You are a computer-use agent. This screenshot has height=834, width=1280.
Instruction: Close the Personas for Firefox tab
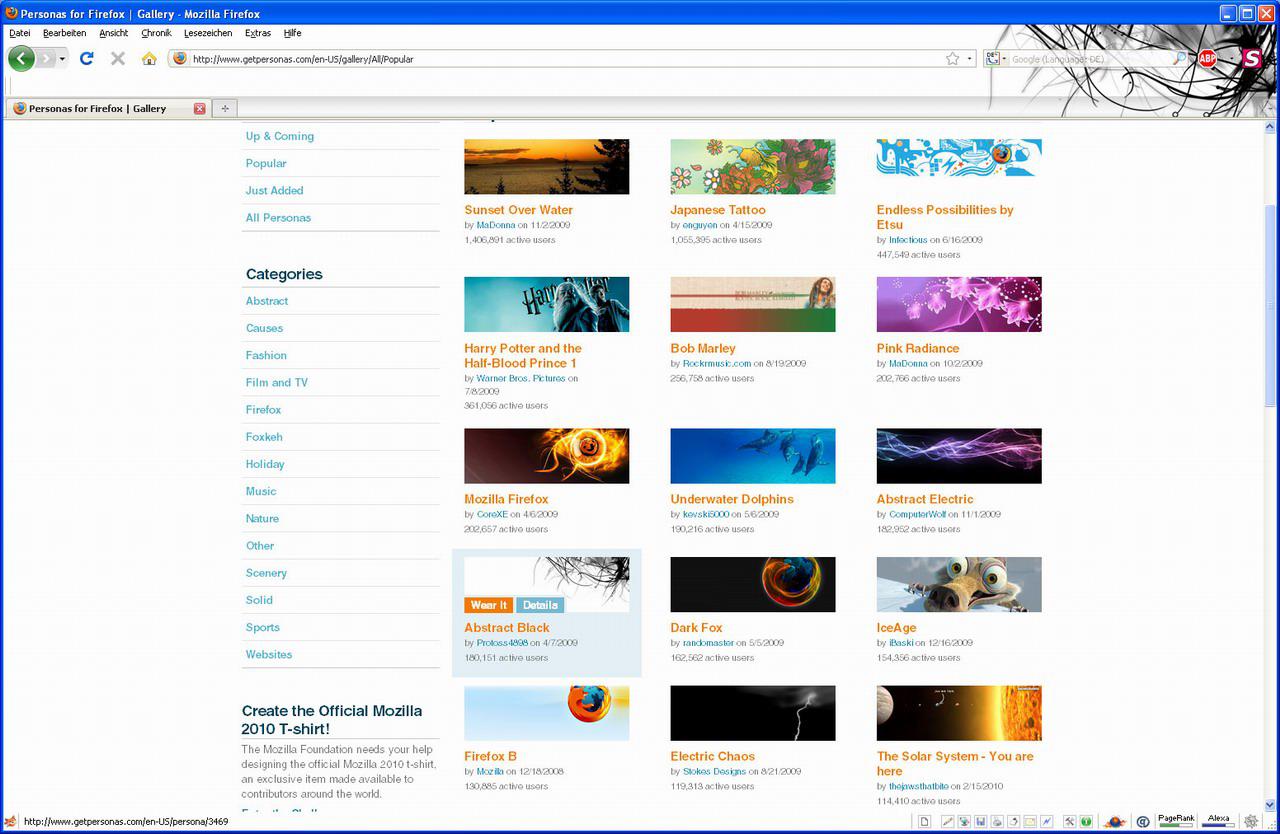199,108
